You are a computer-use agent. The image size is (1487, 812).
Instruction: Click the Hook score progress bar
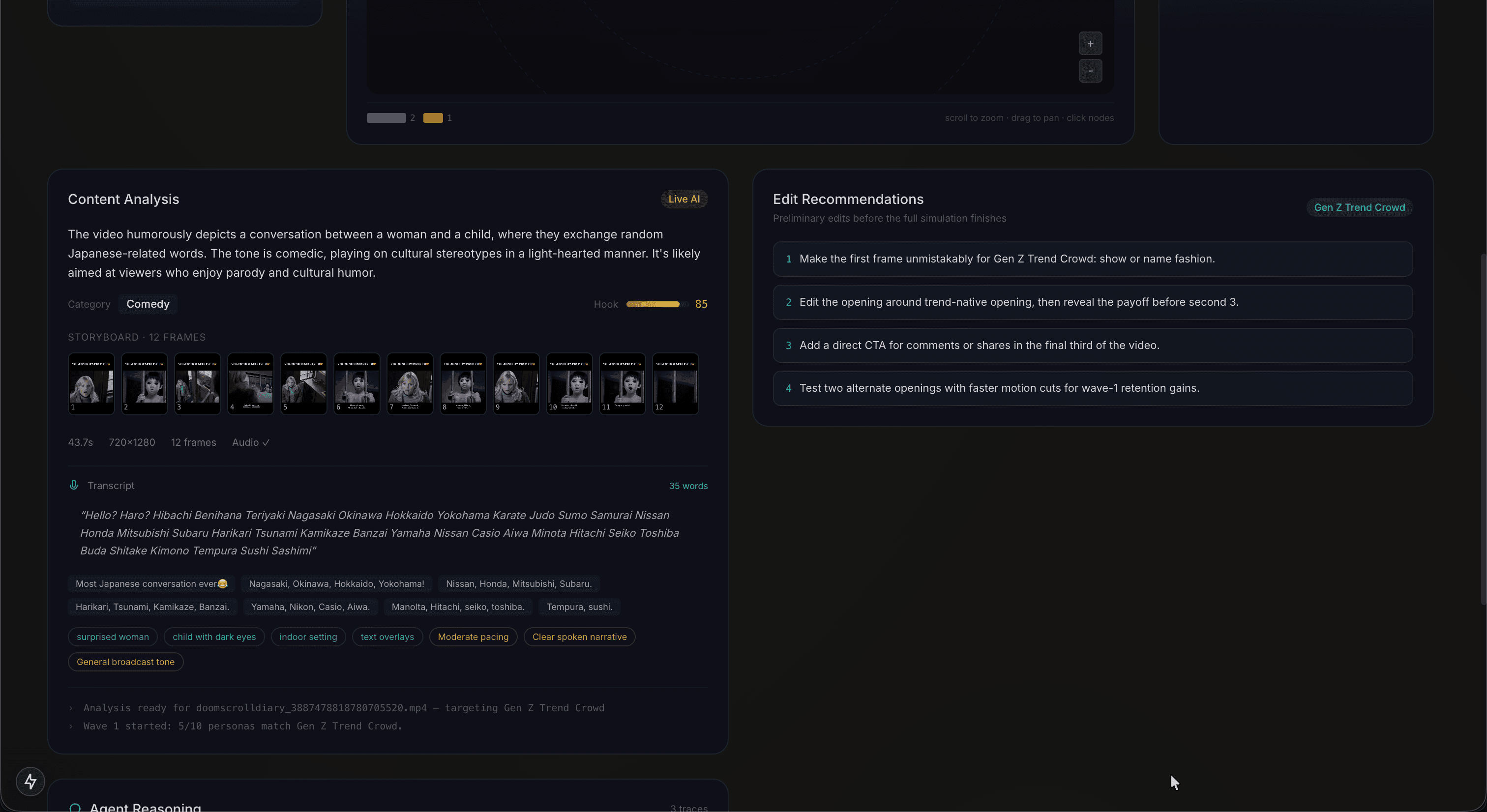click(657, 304)
